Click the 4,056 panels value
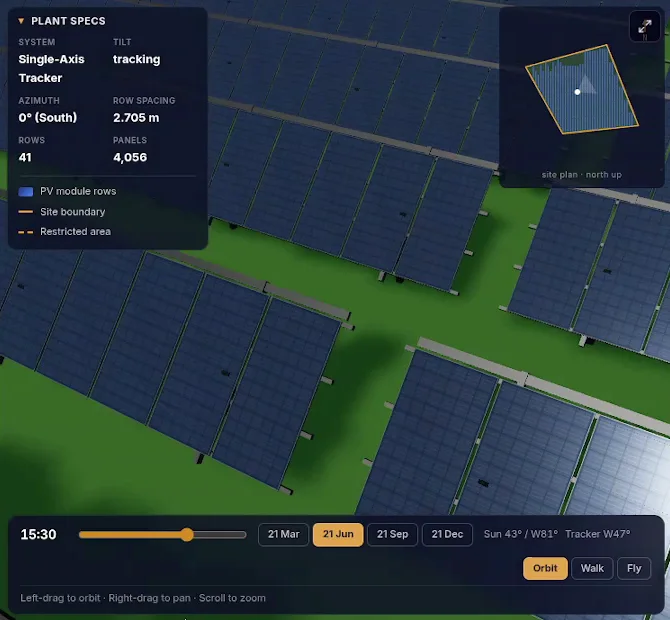Image resolution: width=670 pixels, height=620 pixels. point(130,158)
